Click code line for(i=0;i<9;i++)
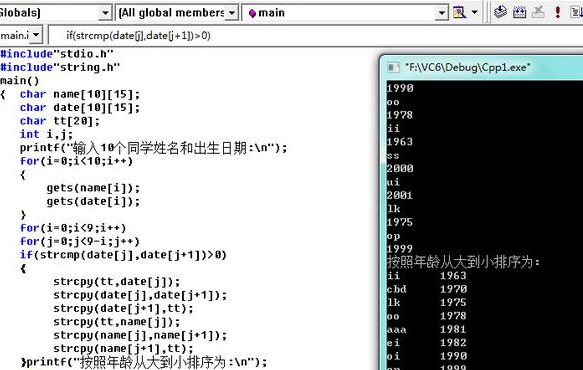The height and width of the screenshot is (370, 583). click(73, 228)
